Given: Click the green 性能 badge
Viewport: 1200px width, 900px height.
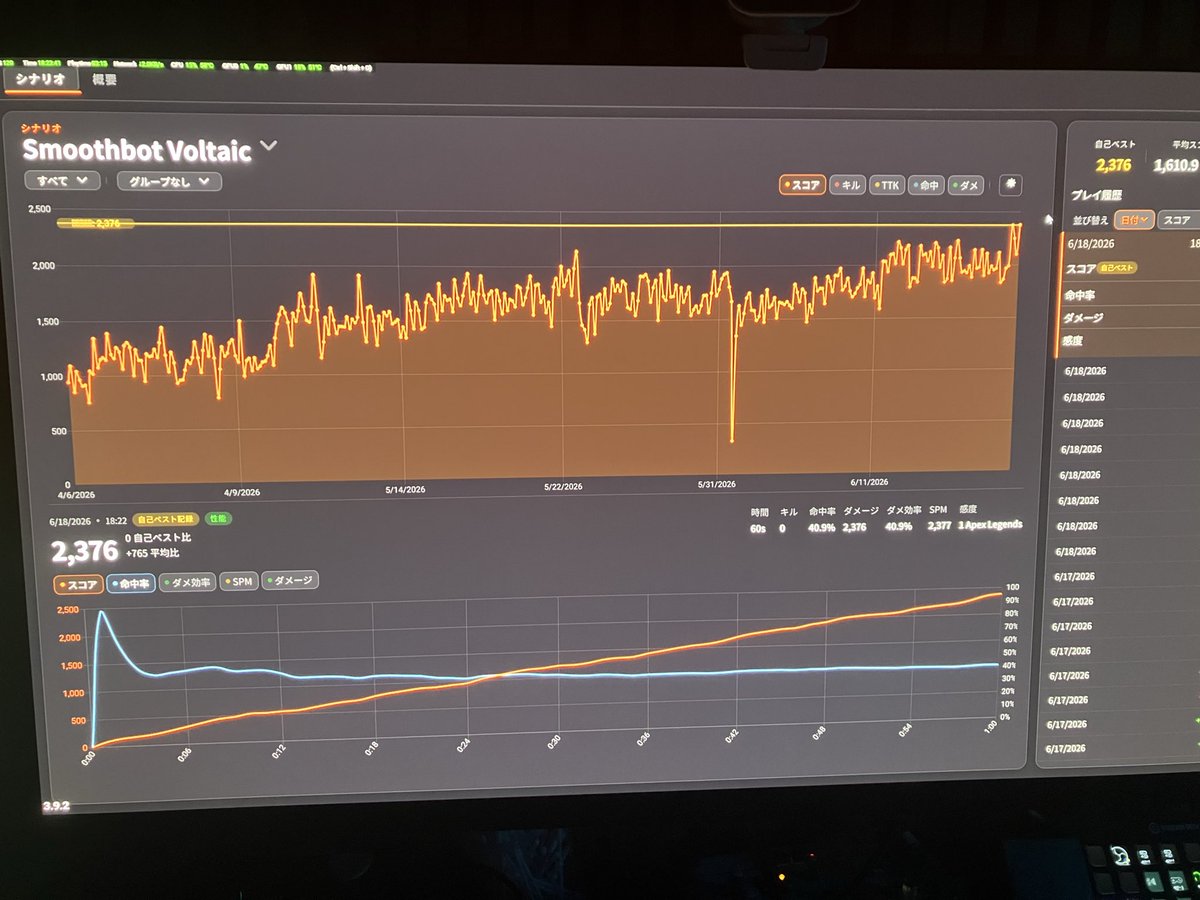Looking at the screenshot, I should (x=216, y=519).
